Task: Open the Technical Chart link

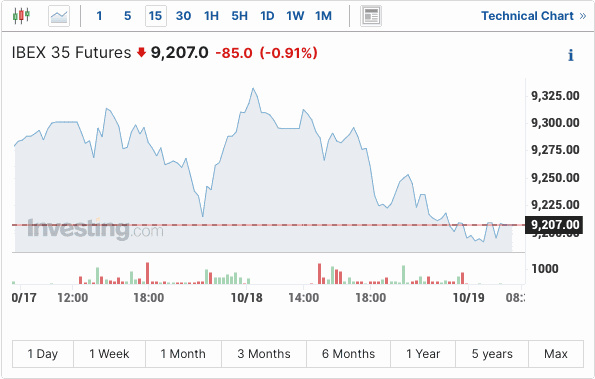Action: click(x=534, y=16)
